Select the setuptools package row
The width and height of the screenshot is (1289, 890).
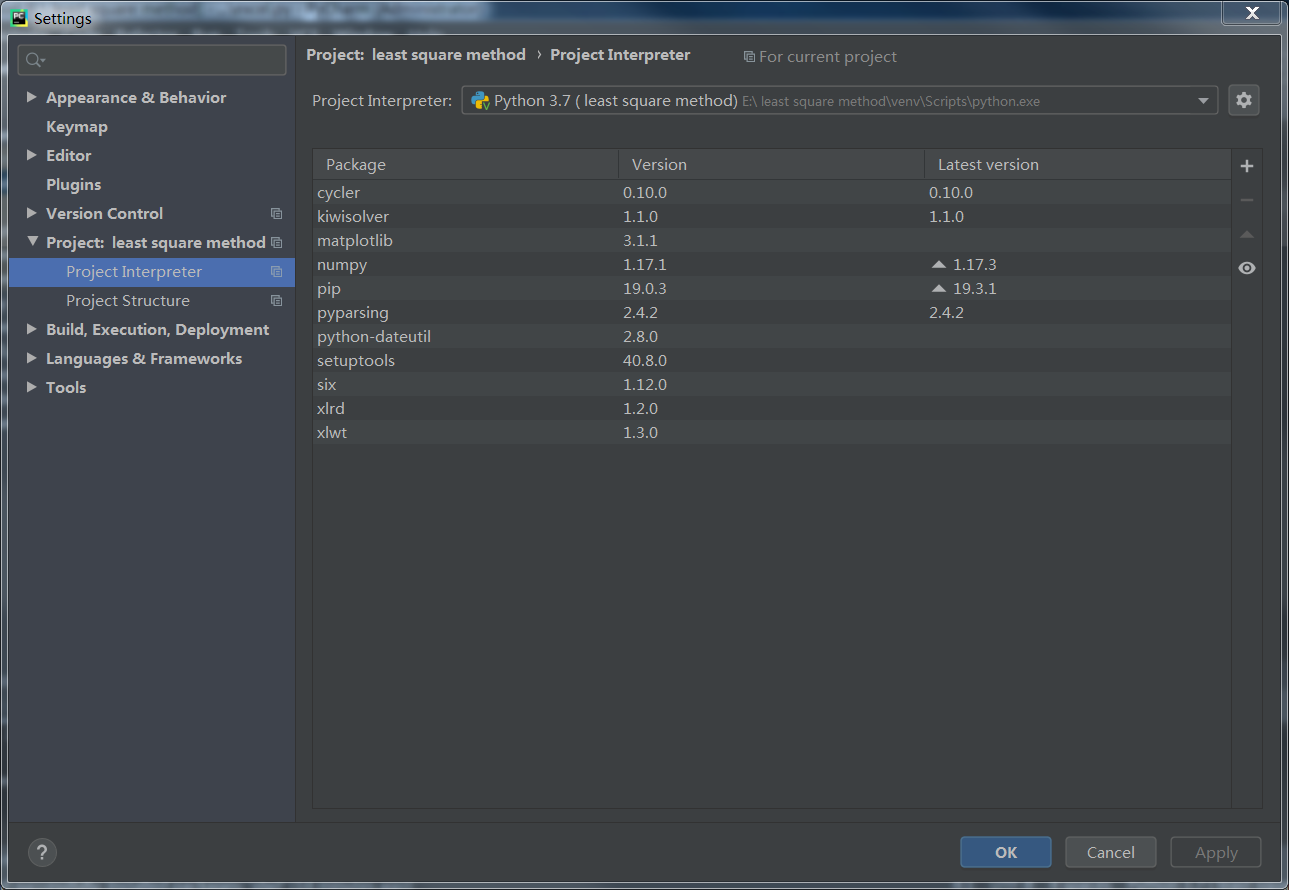[771, 360]
